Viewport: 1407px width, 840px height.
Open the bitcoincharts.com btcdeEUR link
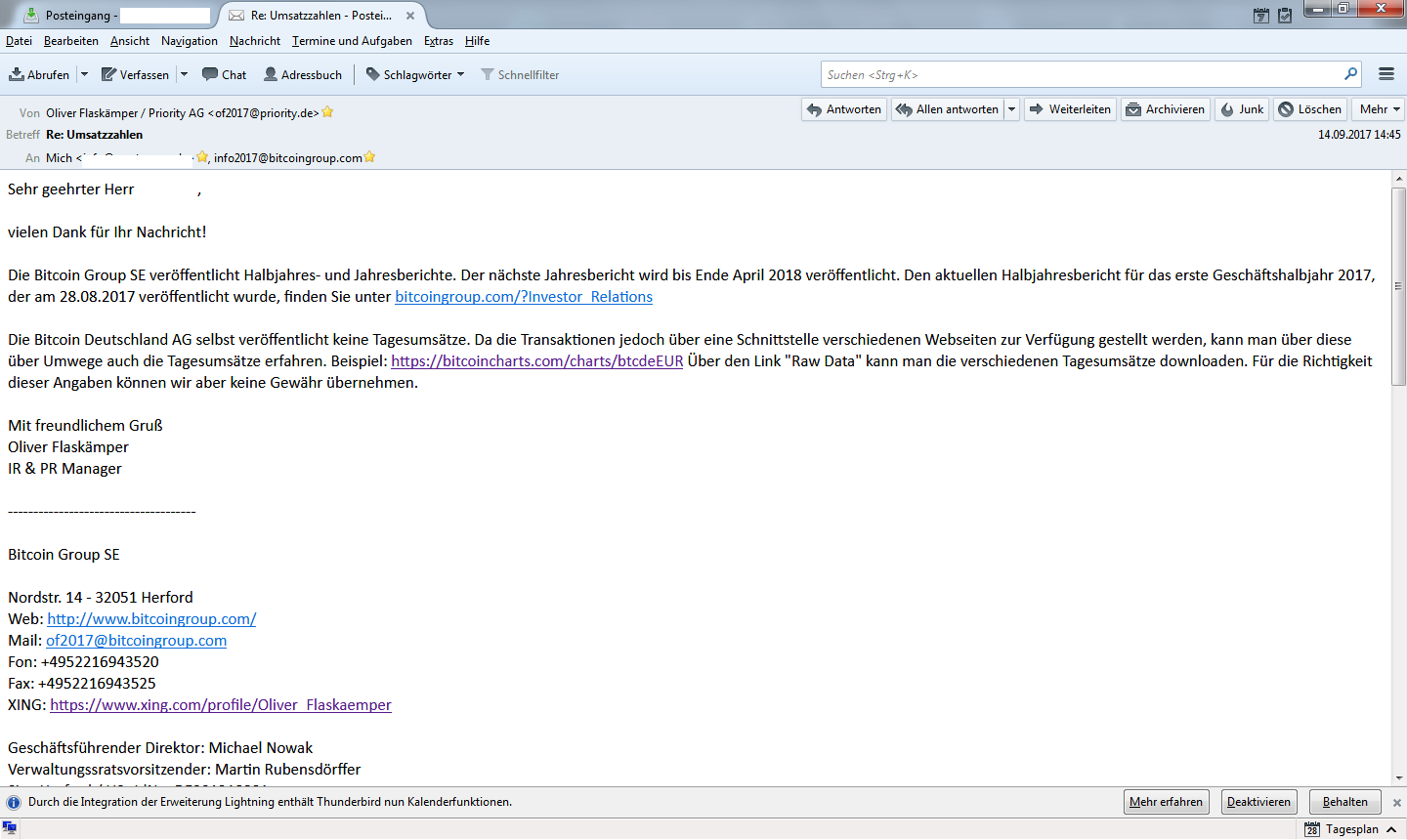(537, 361)
